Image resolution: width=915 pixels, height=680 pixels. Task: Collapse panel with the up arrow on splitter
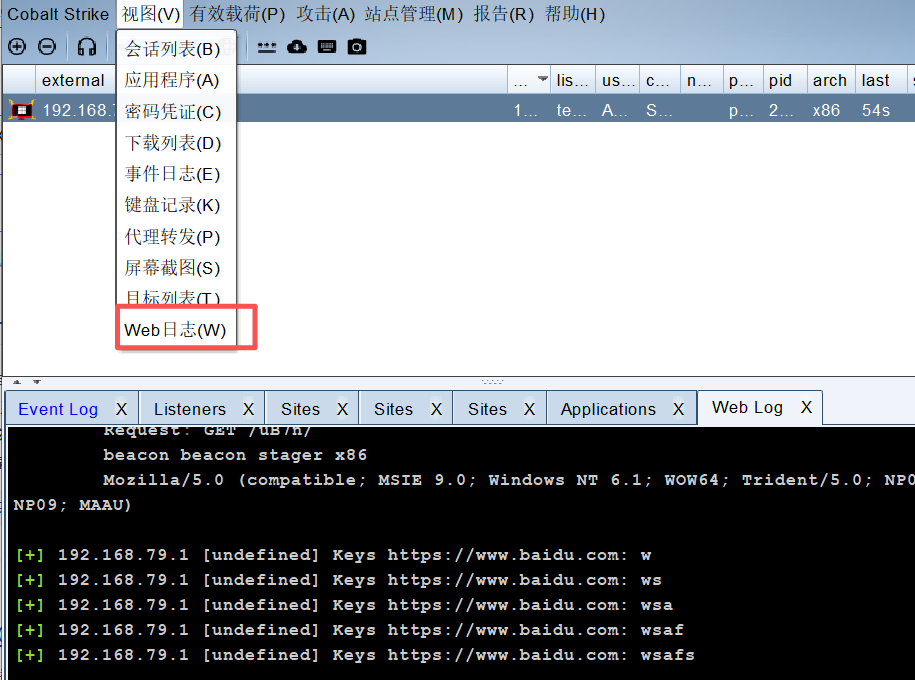coord(17,382)
